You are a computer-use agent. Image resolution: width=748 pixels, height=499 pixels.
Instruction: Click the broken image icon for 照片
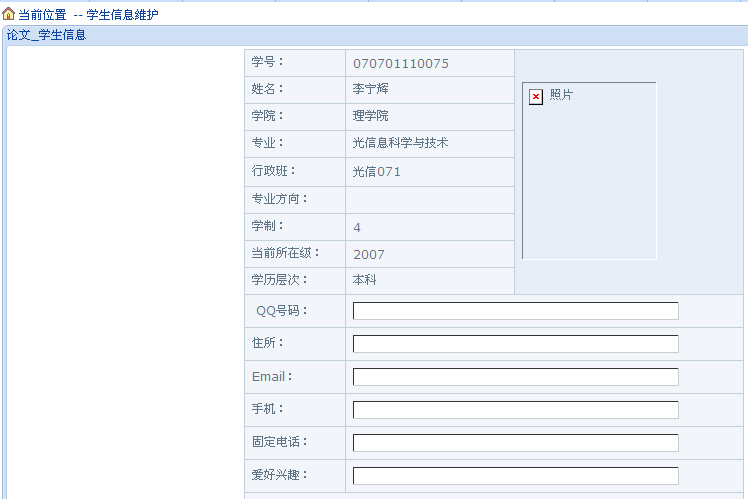536,96
